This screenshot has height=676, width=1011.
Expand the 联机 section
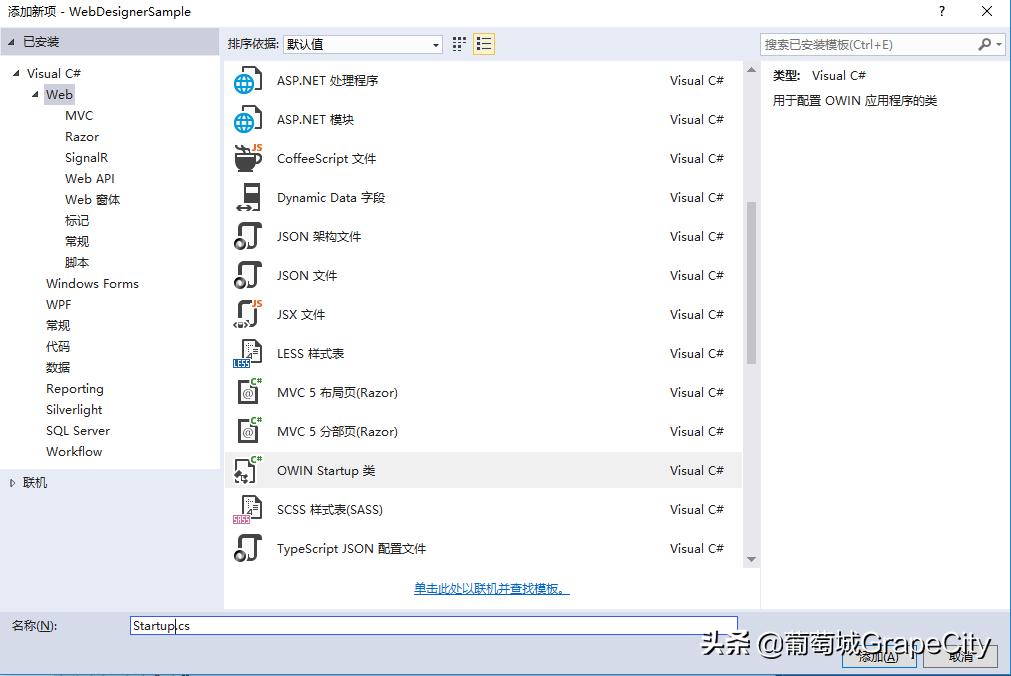tap(15, 482)
